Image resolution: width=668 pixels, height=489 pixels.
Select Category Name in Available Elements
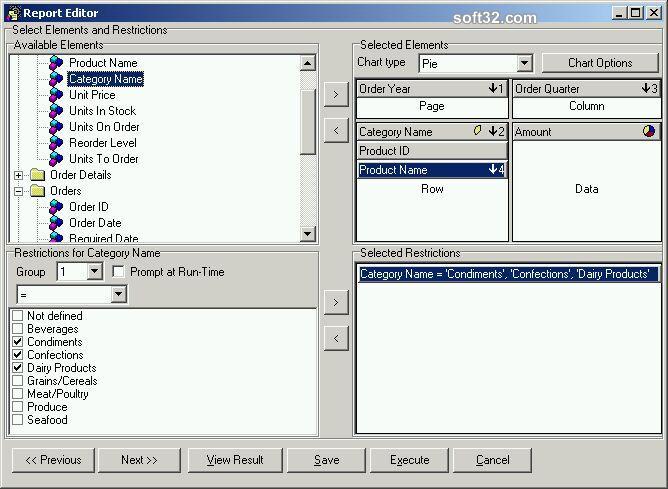[x=105, y=79]
